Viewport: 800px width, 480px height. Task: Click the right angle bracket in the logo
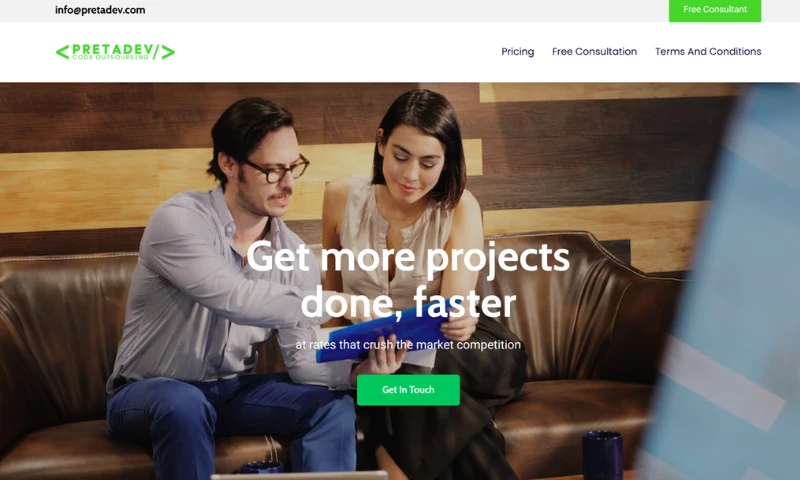[168, 52]
